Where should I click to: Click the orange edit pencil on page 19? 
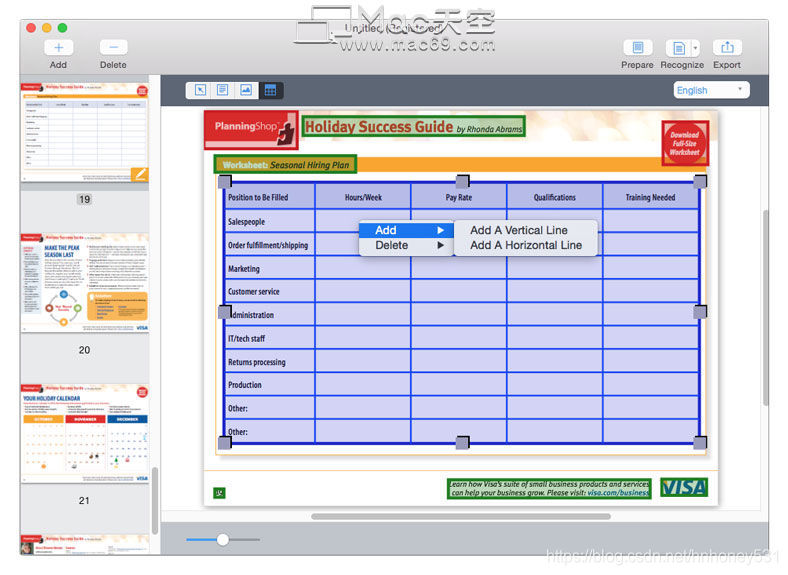pos(140,174)
